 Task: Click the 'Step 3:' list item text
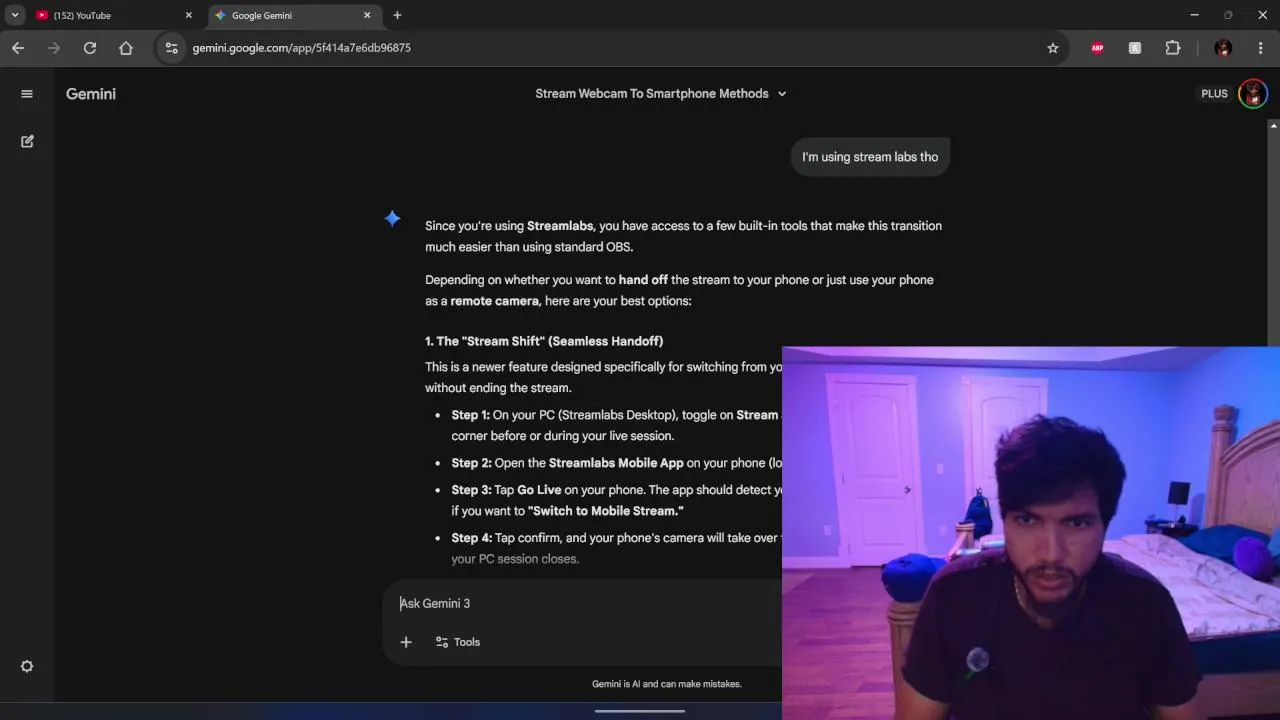pyautogui.click(x=616, y=500)
